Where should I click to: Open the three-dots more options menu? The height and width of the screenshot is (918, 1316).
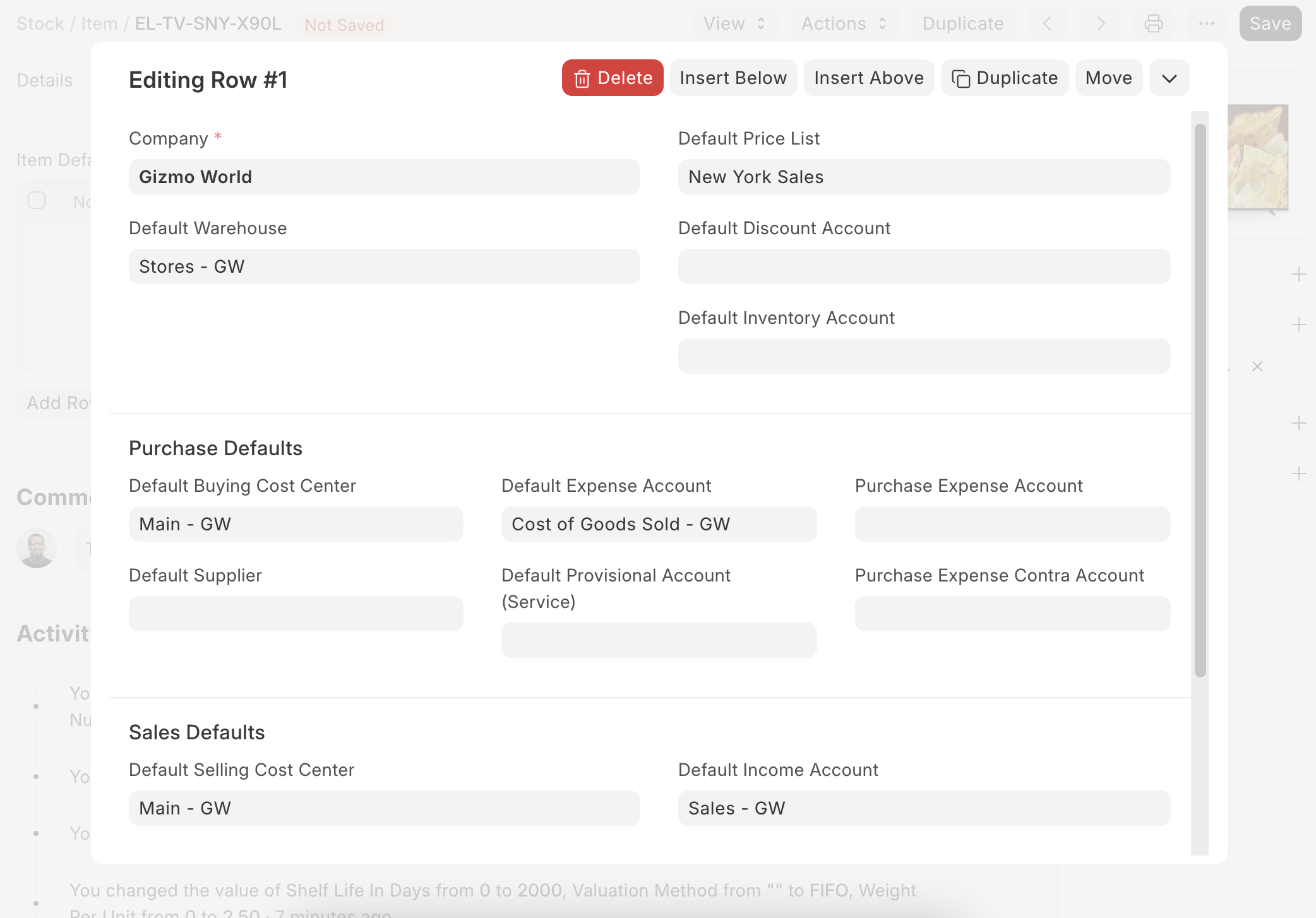point(1206,23)
